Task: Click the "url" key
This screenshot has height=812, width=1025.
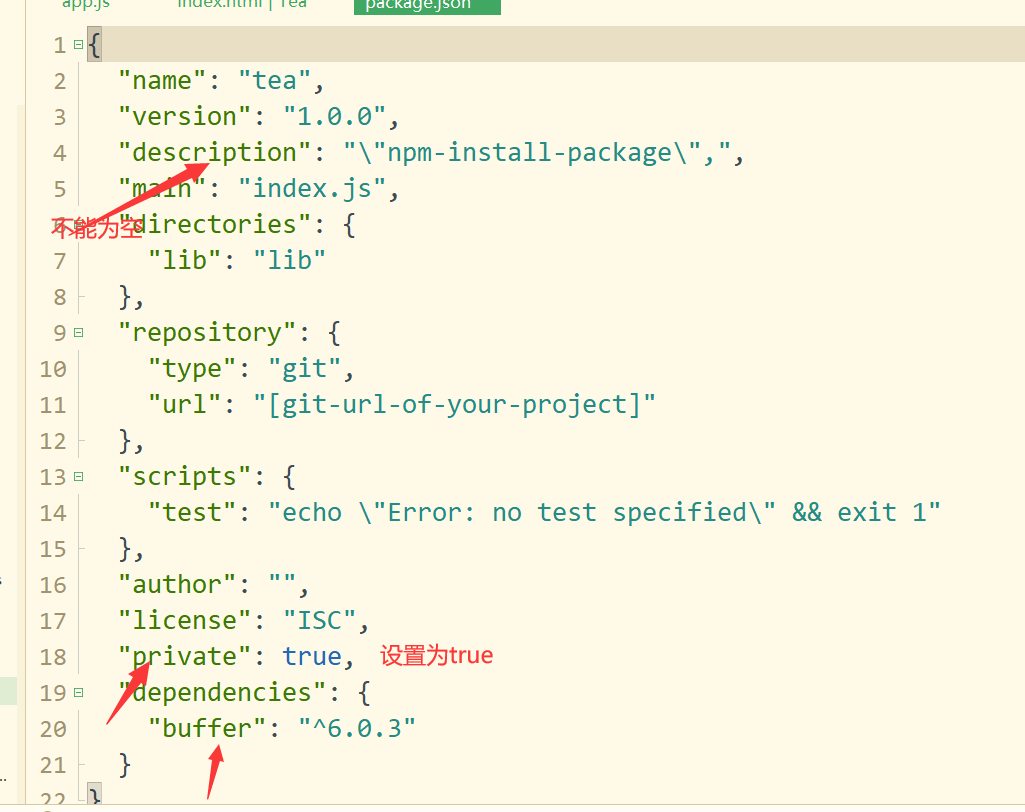Action: coord(185,405)
